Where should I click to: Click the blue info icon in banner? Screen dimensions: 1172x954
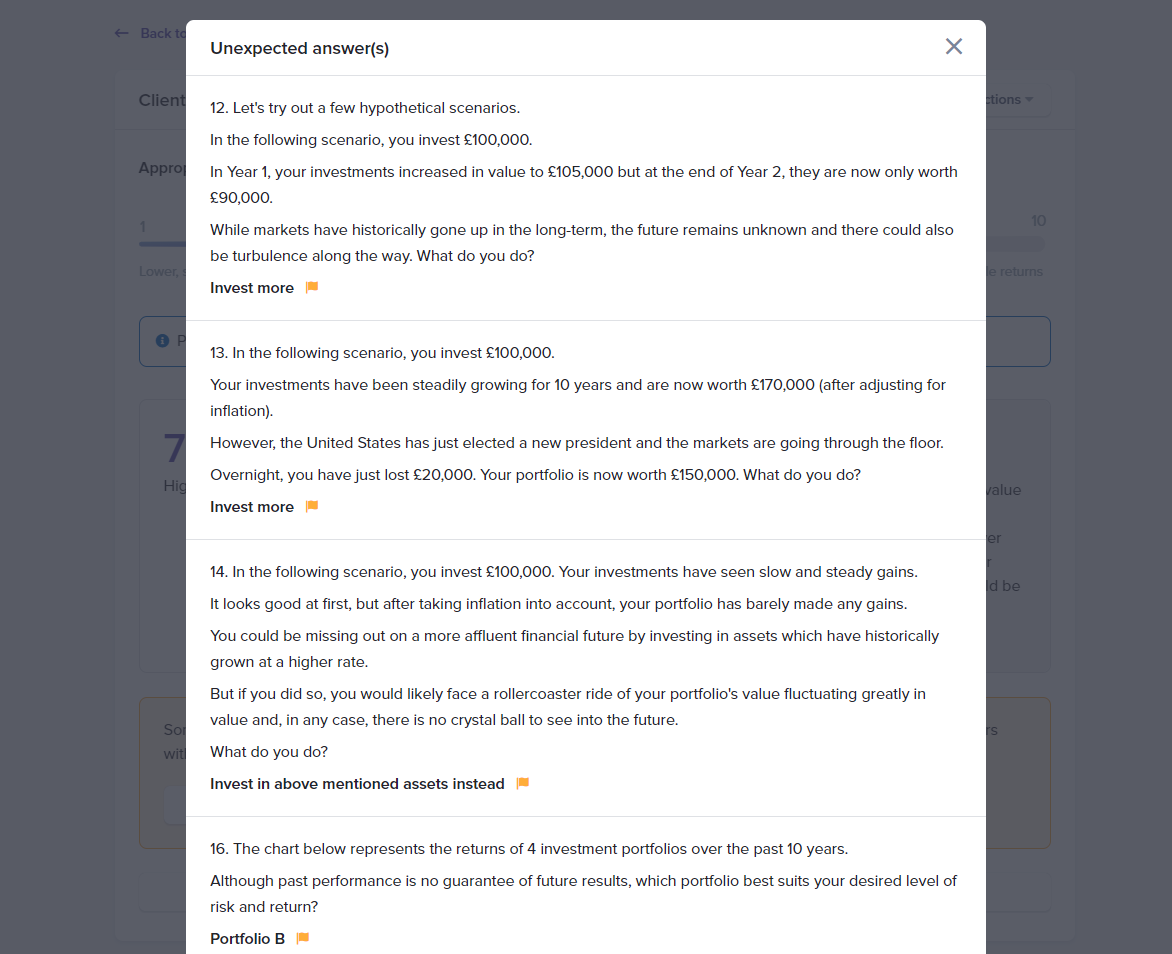click(162, 341)
